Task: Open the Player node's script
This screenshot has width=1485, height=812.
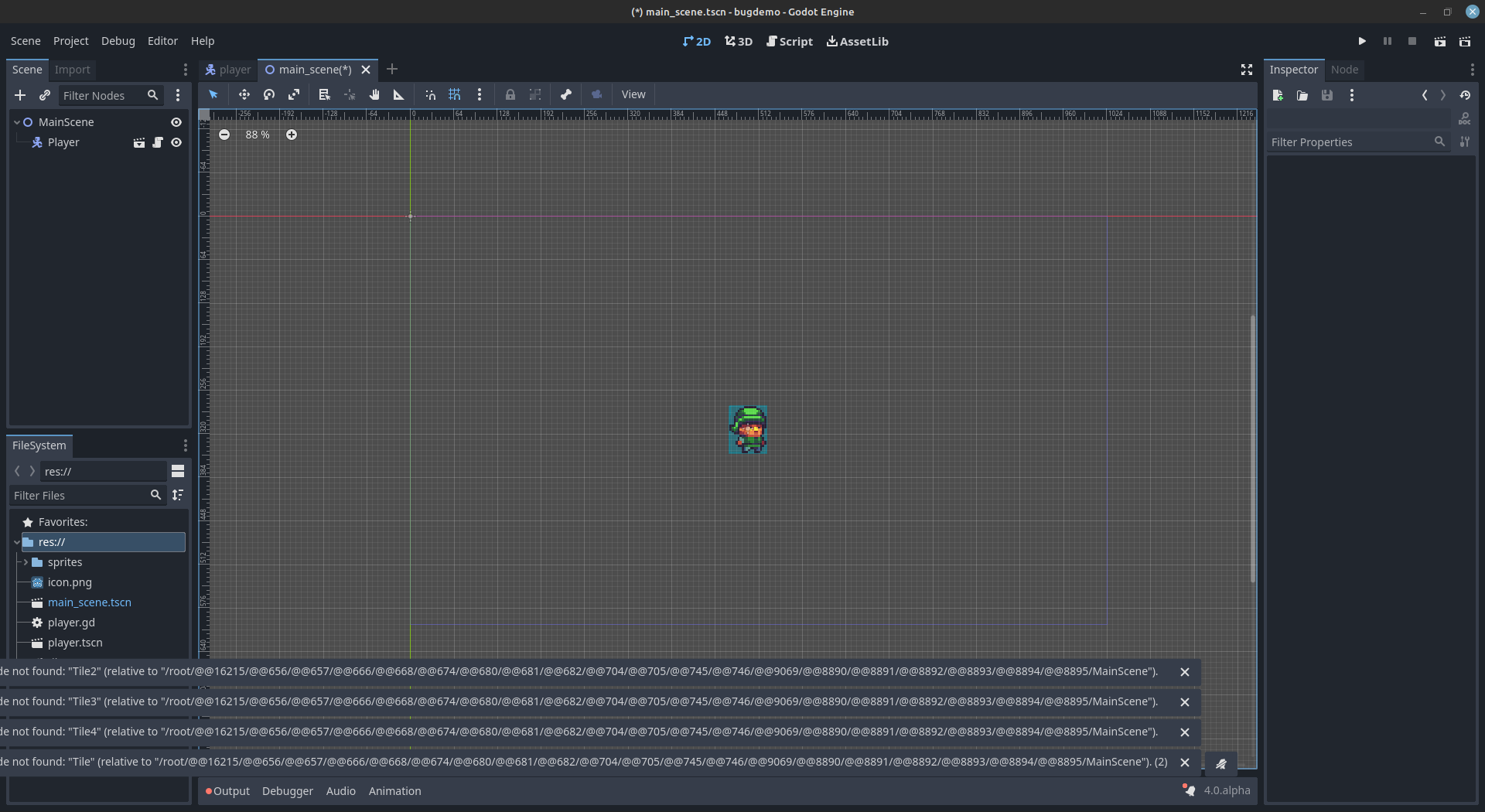Action: 158,142
